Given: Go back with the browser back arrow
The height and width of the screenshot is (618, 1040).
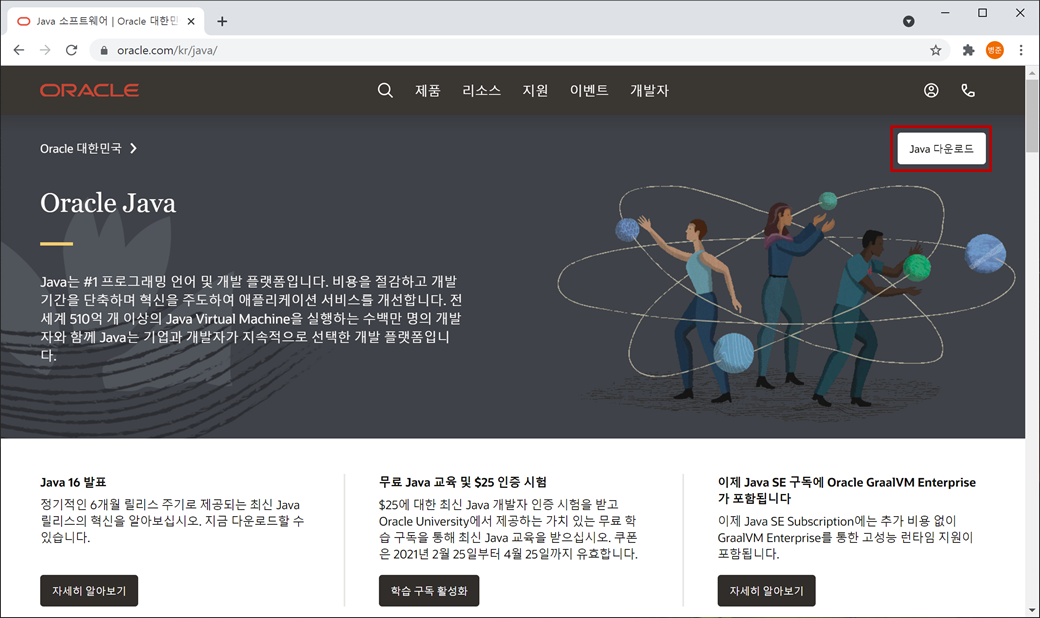Looking at the screenshot, I should click(19, 50).
